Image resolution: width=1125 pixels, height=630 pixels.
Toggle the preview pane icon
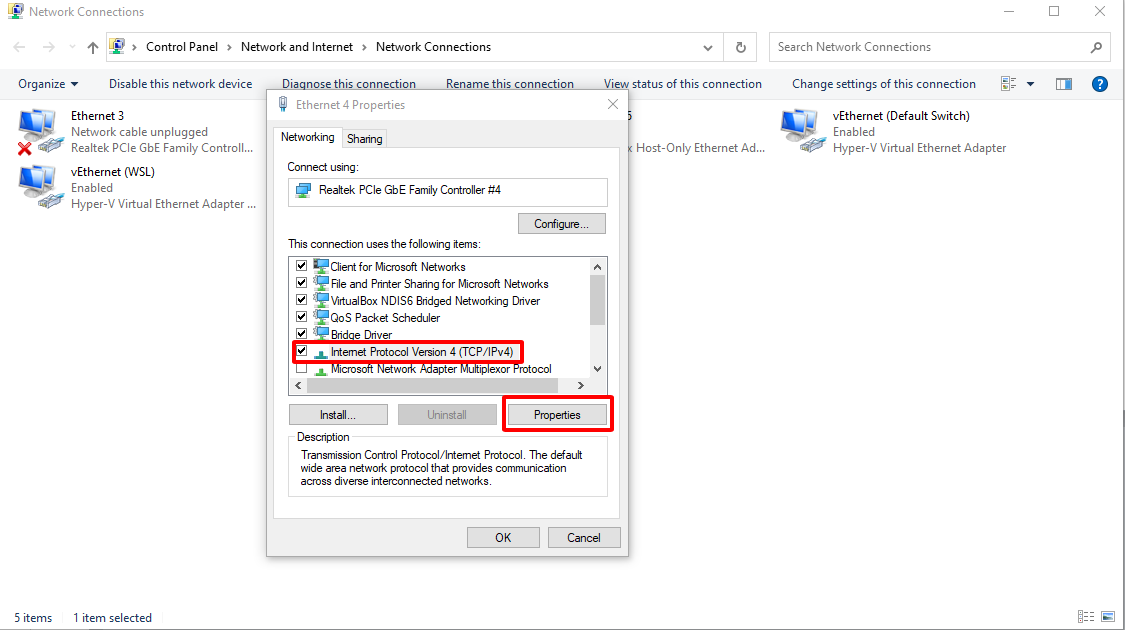click(1064, 84)
